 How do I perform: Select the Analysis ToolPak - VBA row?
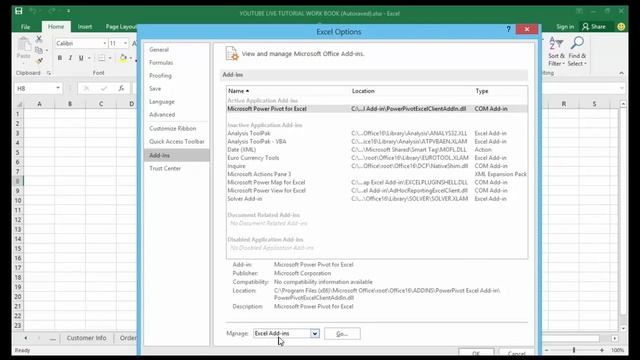point(377,142)
